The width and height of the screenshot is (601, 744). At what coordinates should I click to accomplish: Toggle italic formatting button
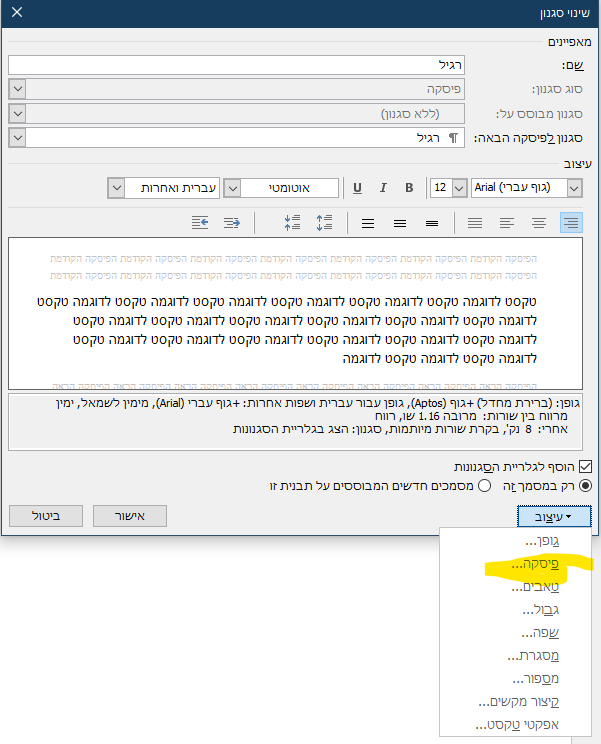point(383,188)
